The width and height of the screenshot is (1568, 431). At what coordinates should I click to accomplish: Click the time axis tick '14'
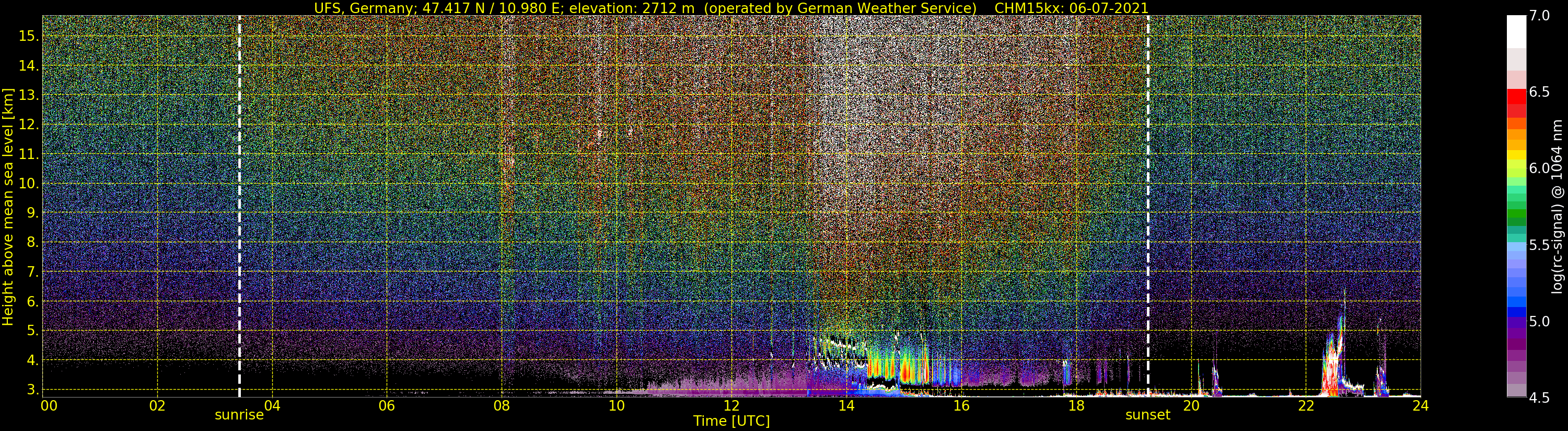[846, 405]
